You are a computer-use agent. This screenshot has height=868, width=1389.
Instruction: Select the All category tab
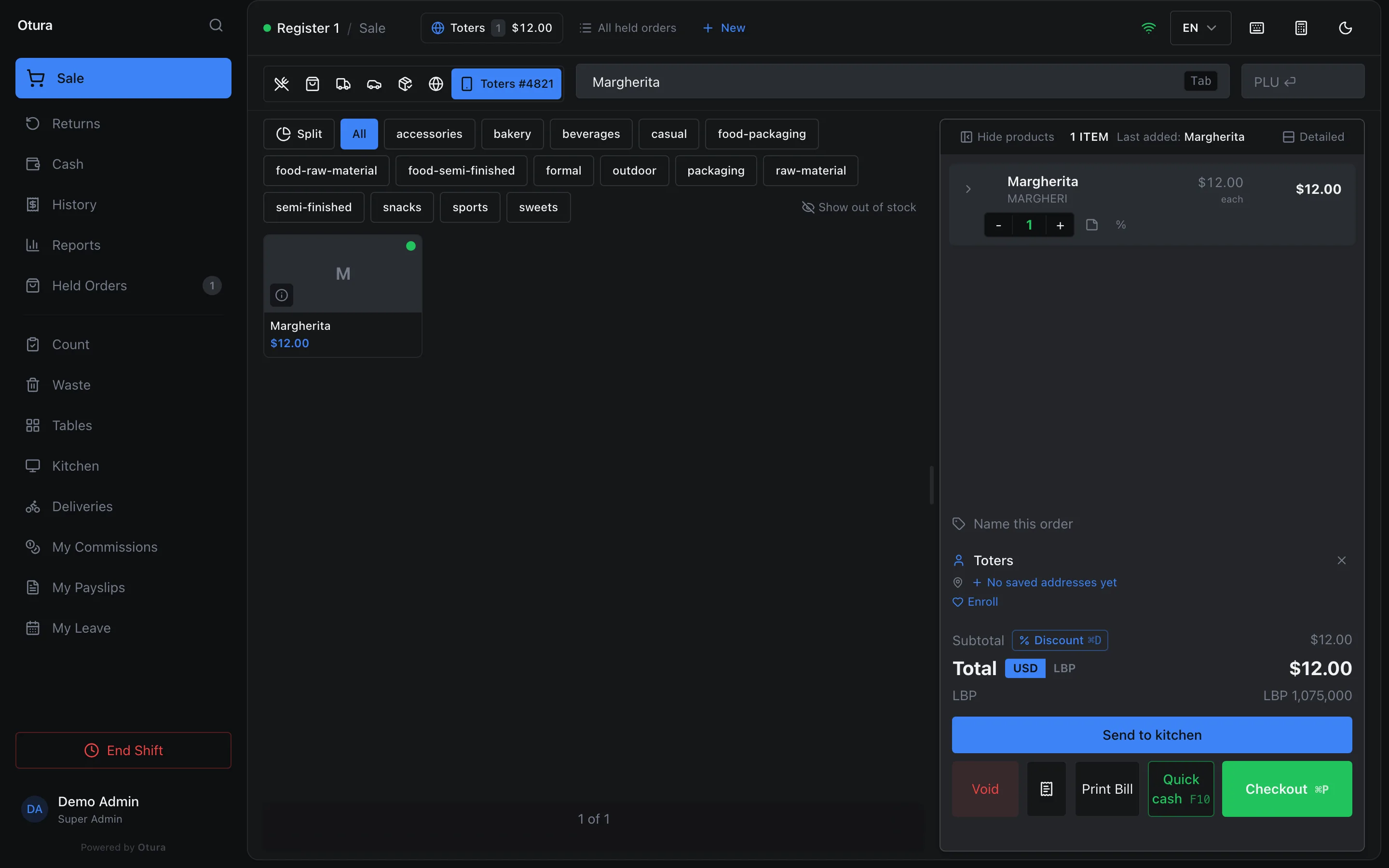(x=359, y=134)
